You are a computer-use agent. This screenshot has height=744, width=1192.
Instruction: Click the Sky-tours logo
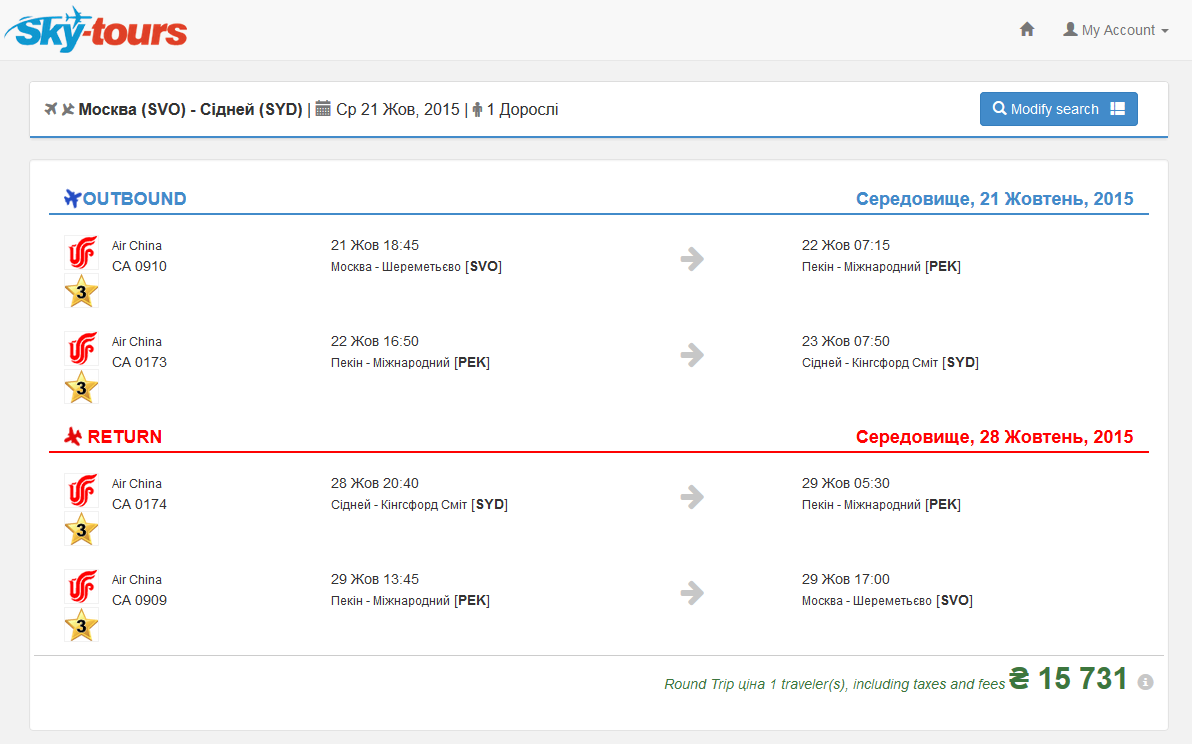pyautogui.click(x=96, y=29)
